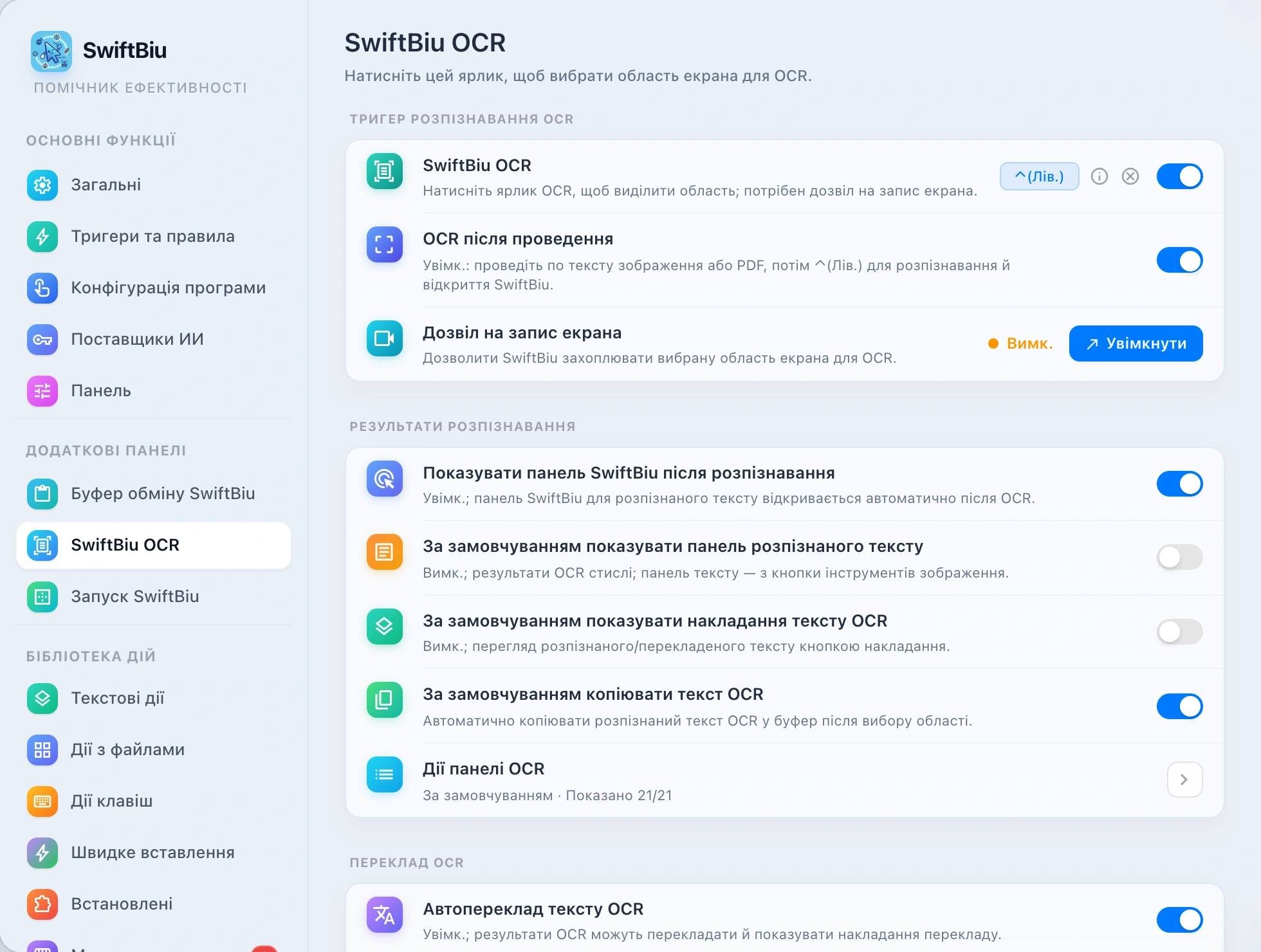The image size is (1261, 952).
Task: Go to Тригери та правила
Action: [x=154, y=237]
